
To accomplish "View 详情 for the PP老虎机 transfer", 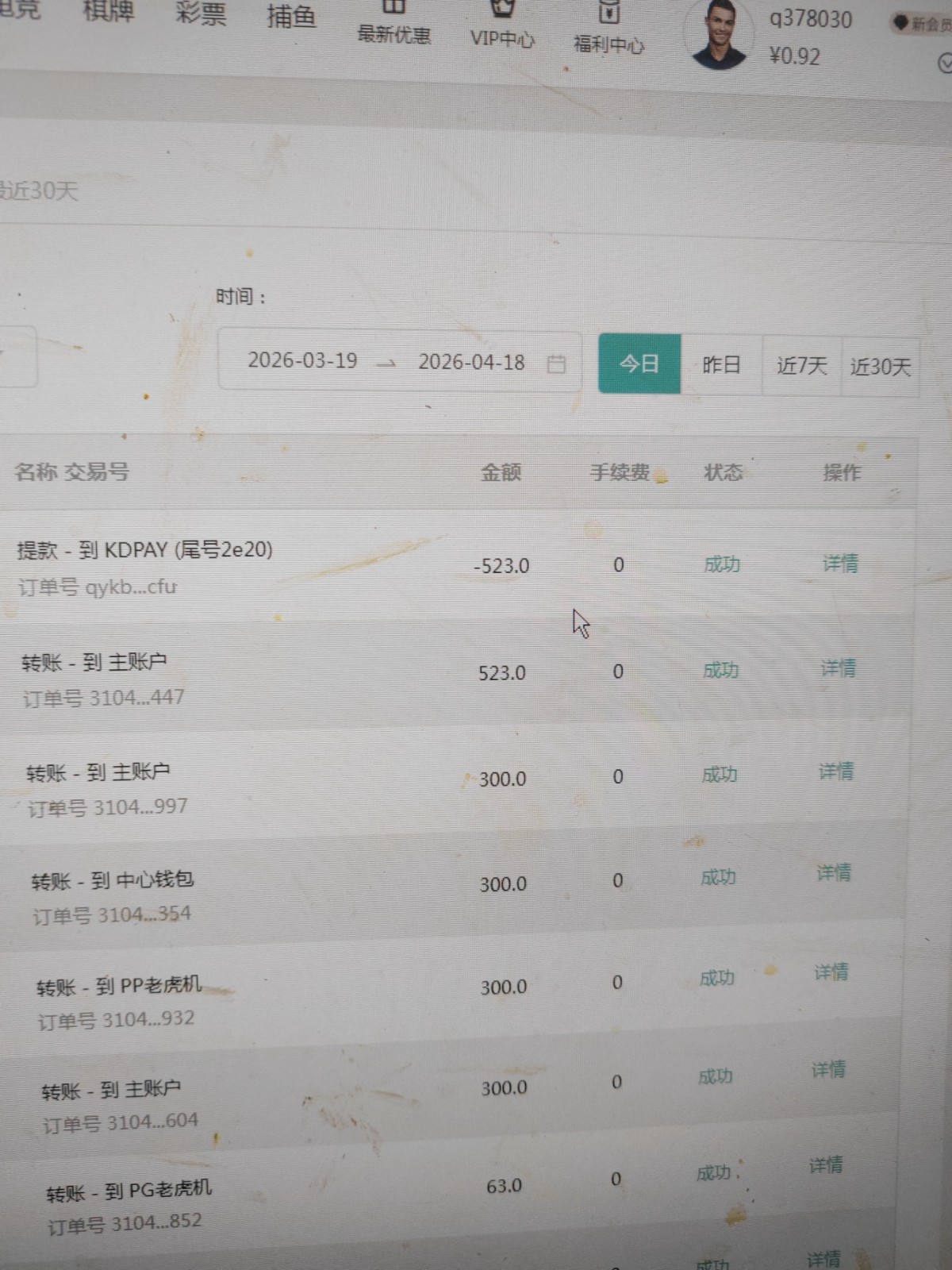I will (831, 972).
